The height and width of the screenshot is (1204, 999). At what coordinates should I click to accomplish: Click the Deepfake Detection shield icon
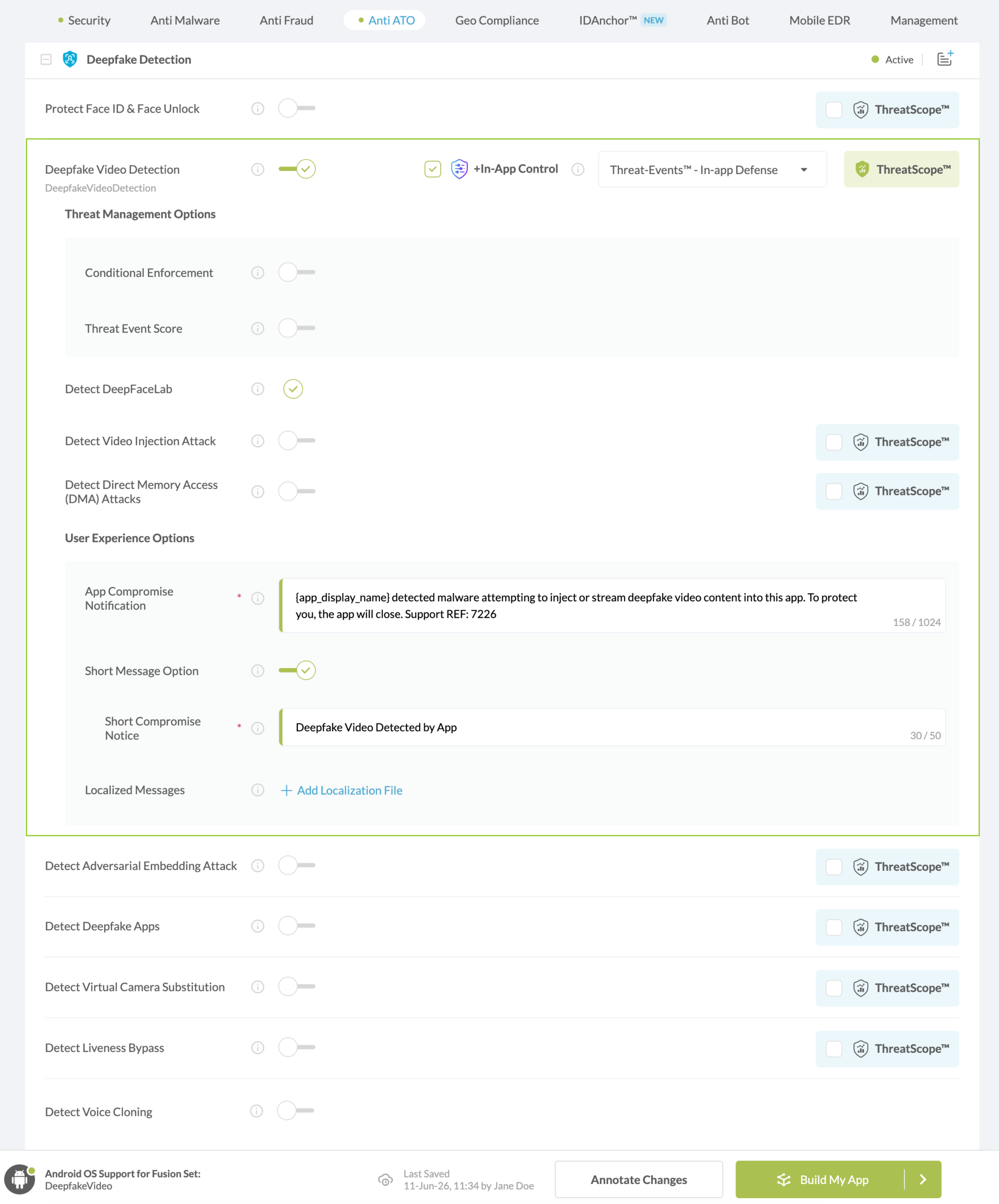coord(70,59)
